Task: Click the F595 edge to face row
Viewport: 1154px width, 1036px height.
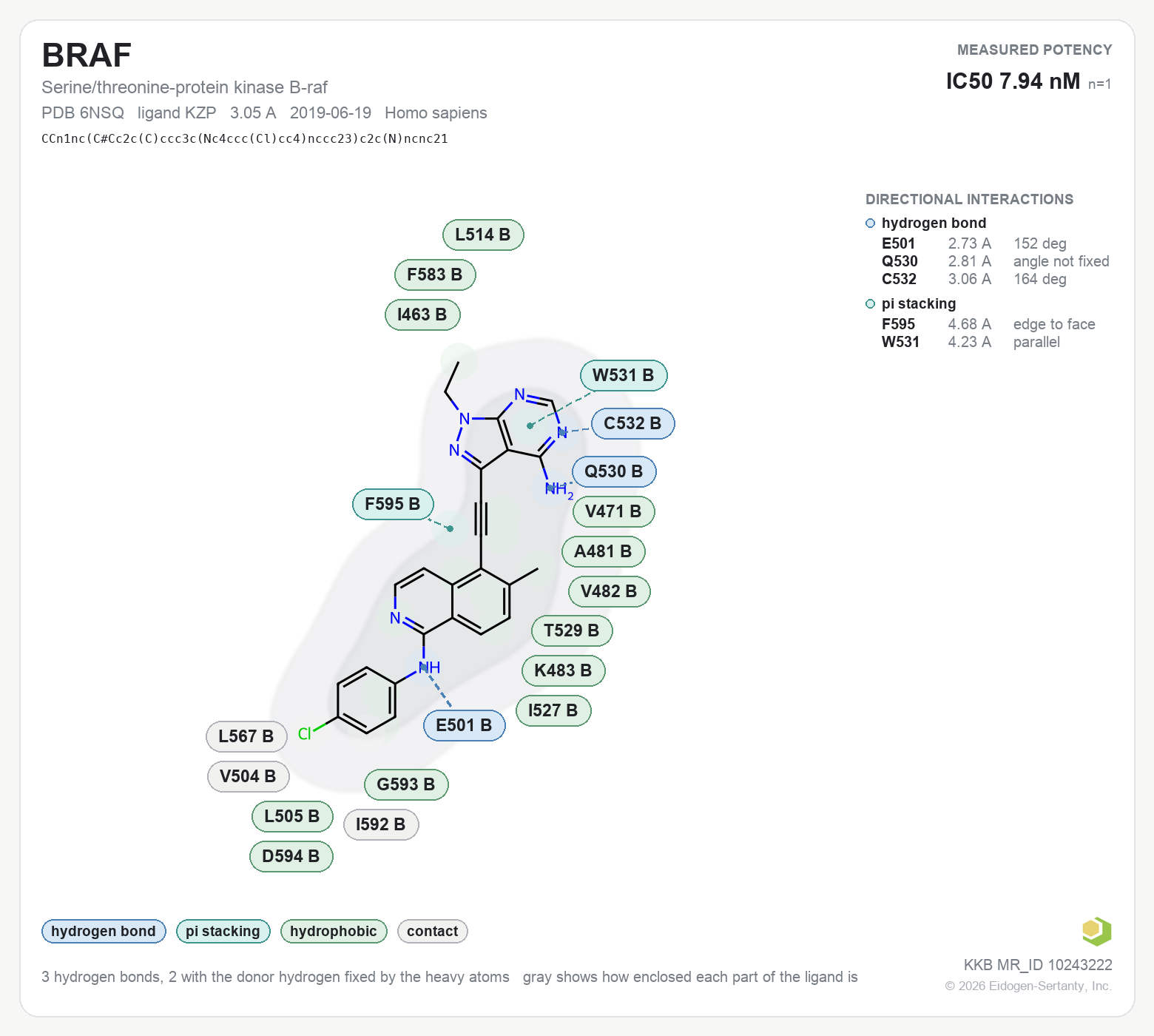Action: click(988, 324)
